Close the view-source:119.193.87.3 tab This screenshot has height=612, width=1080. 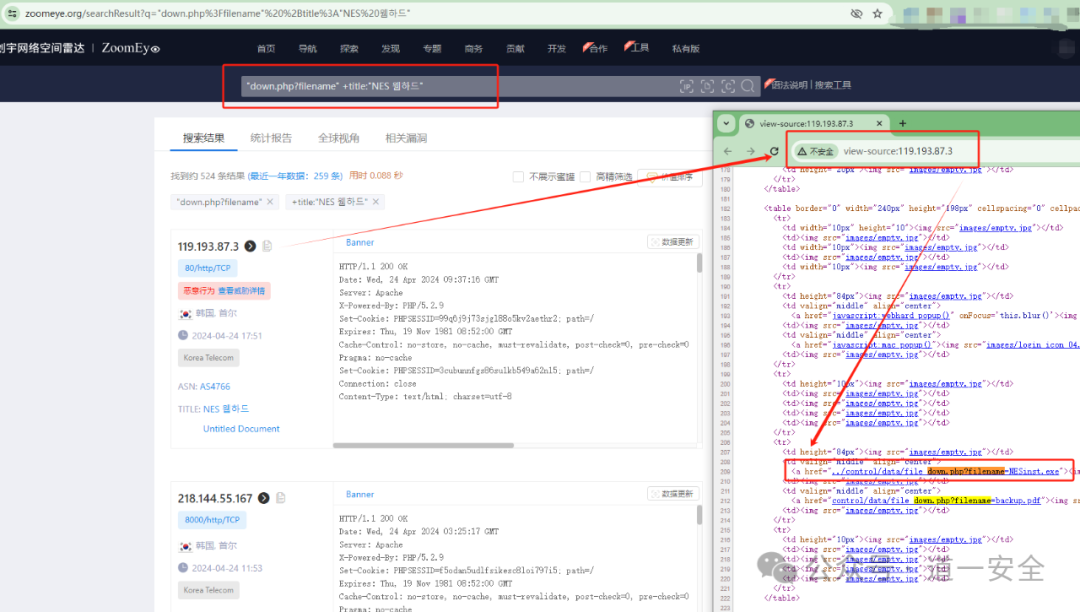point(879,123)
